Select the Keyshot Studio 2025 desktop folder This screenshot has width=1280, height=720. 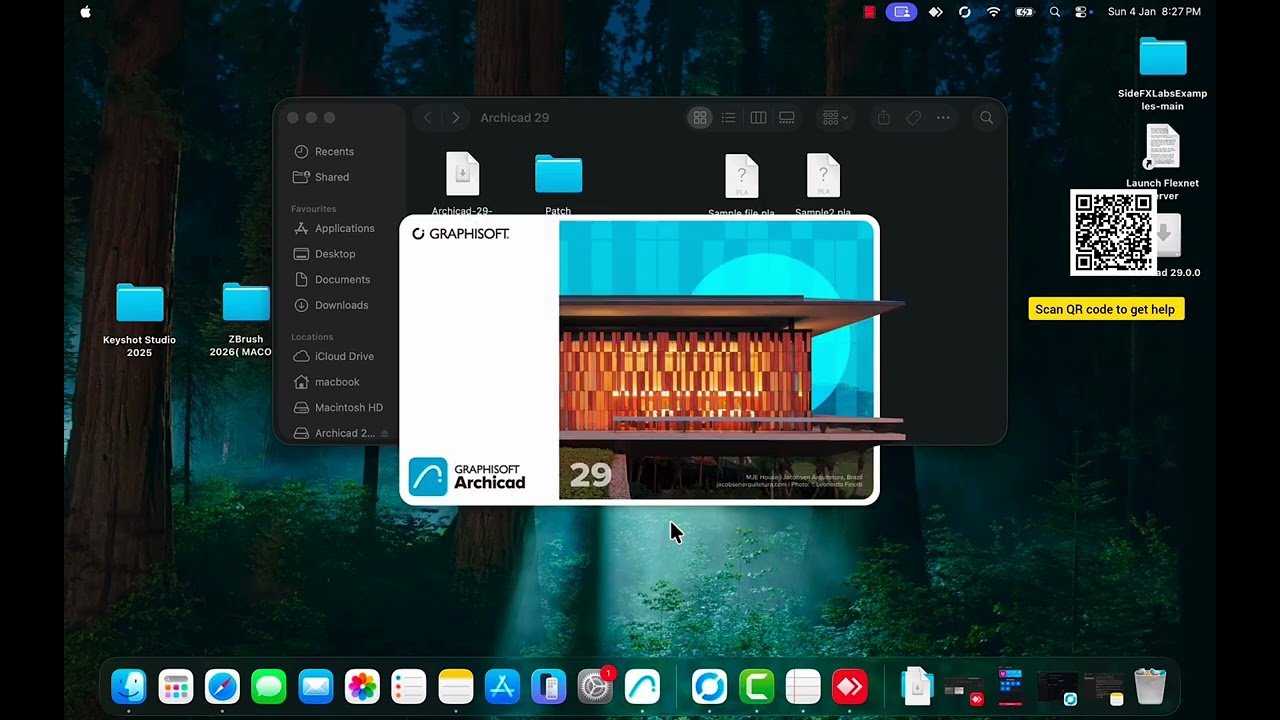pos(139,303)
